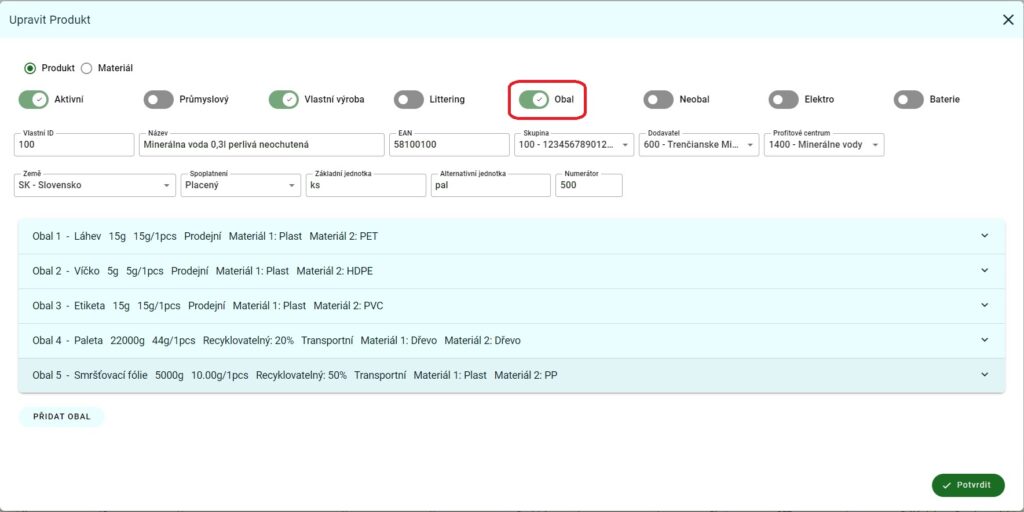Image resolution: width=1024 pixels, height=512 pixels.
Task: Open the Dodavatel dropdown
Action: point(700,145)
